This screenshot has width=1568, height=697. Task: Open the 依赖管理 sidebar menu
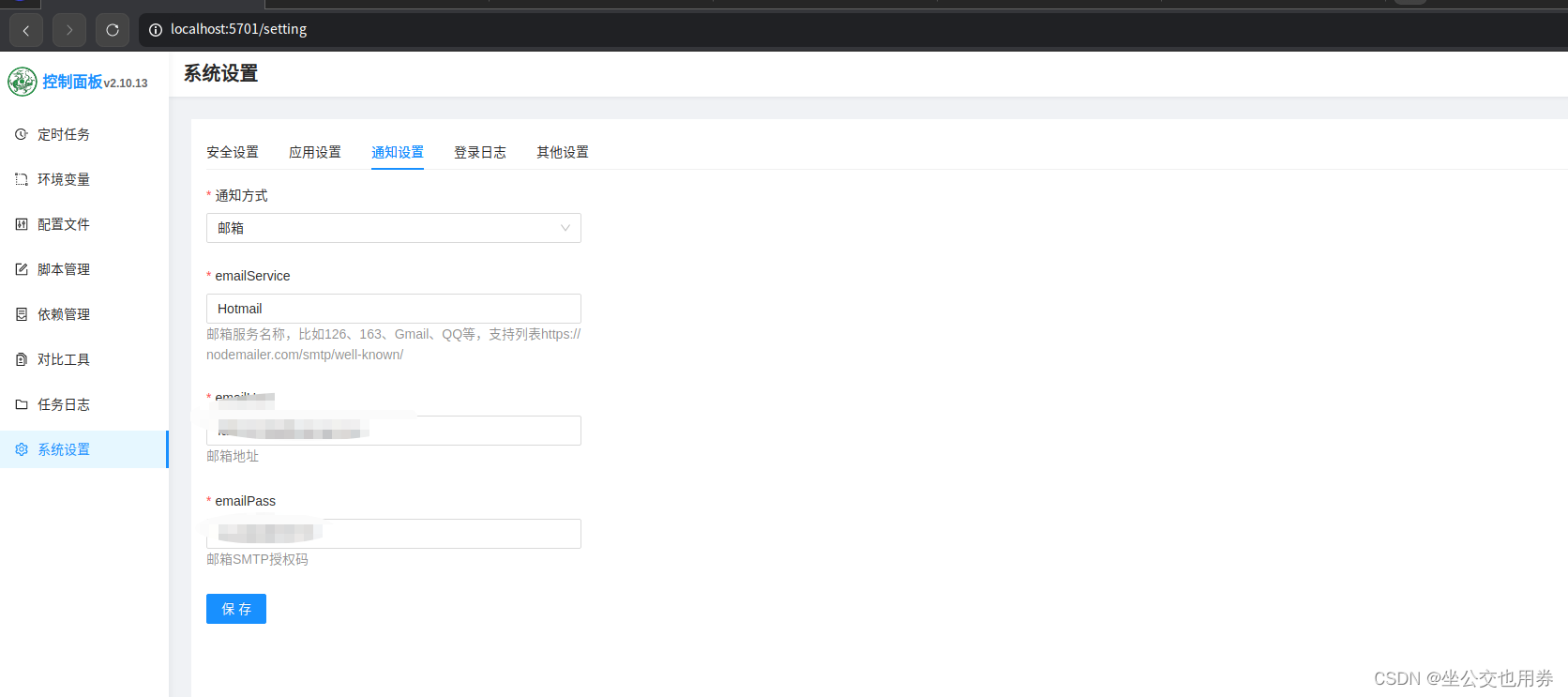coord(84,314)
